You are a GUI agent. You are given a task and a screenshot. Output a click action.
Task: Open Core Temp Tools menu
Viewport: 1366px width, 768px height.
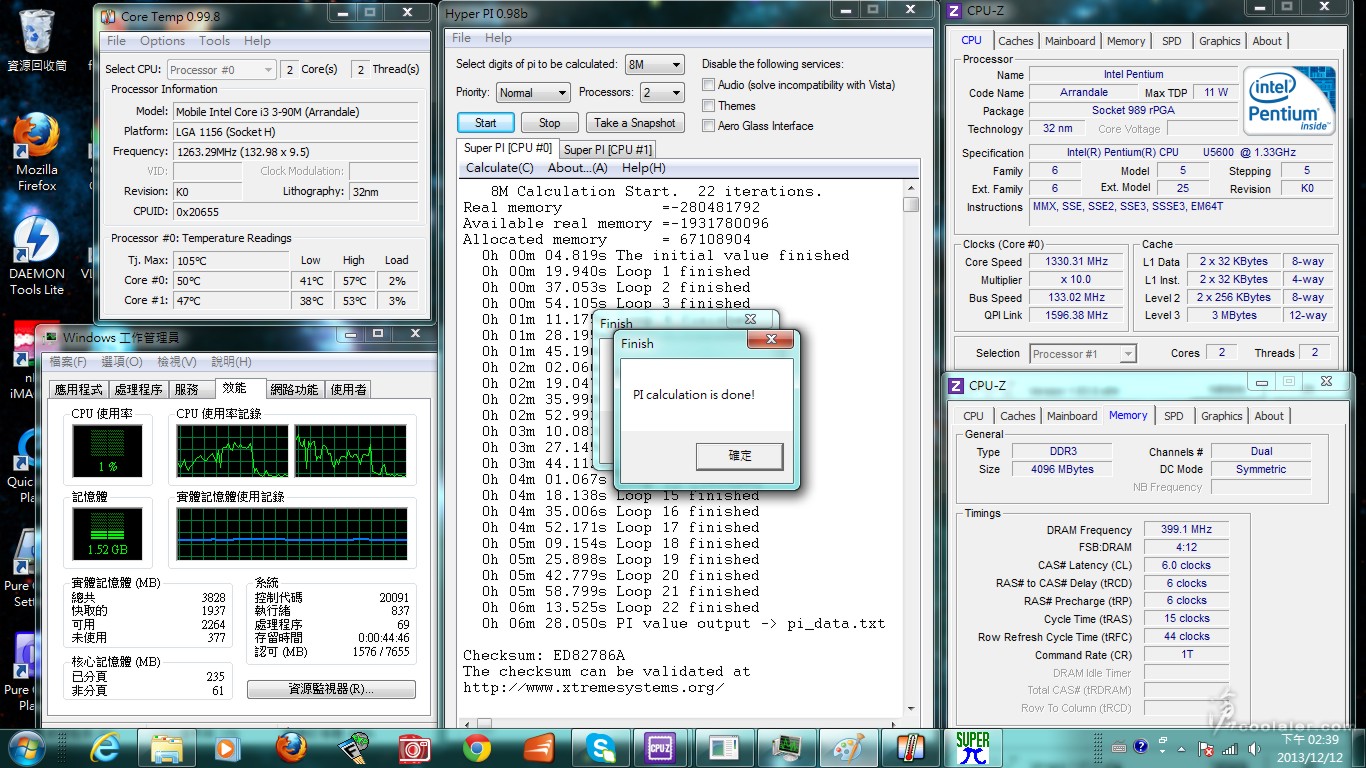(x=215, y=41)
